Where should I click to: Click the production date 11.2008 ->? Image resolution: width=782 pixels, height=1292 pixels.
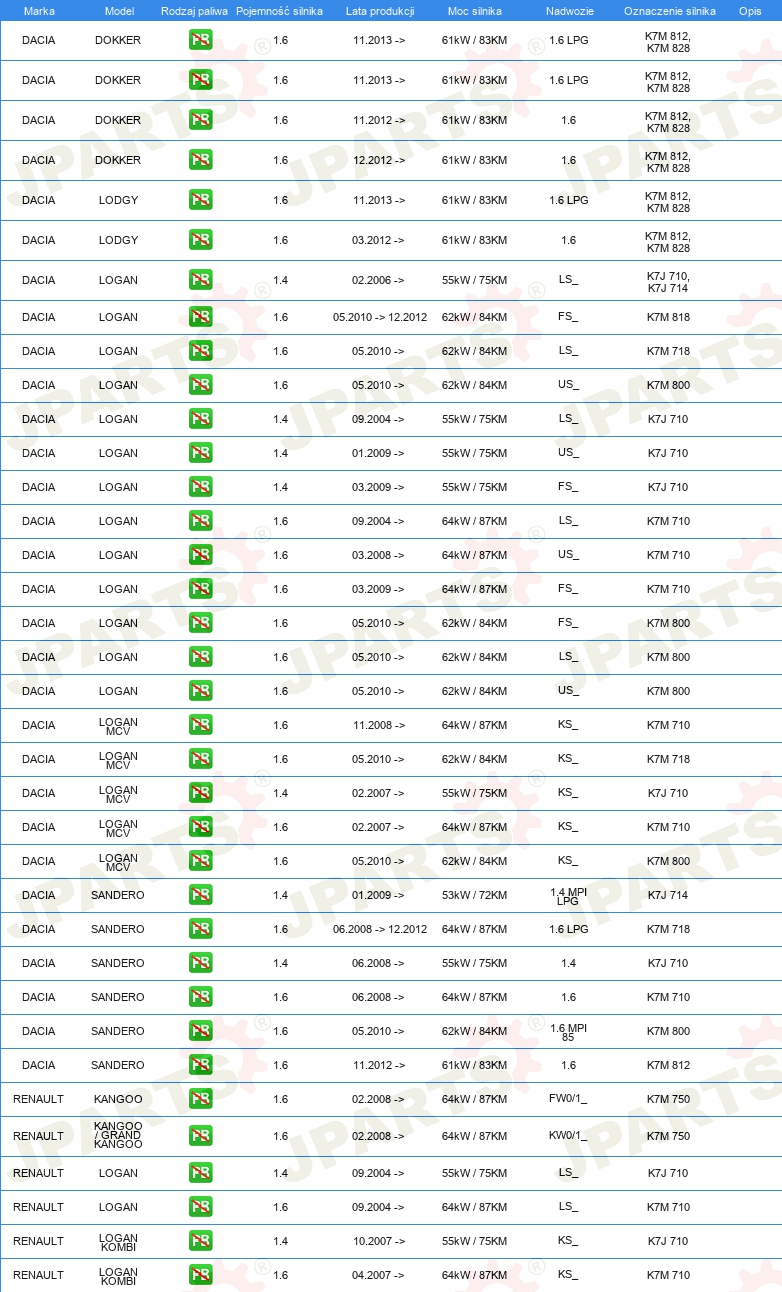point(379,725)
